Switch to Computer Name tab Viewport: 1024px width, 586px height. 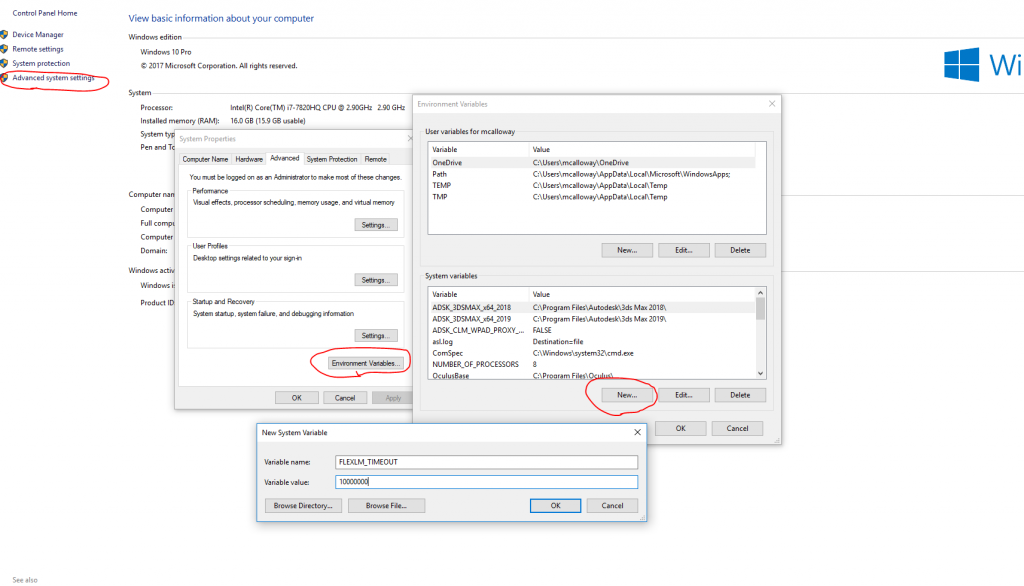[205, 159]
